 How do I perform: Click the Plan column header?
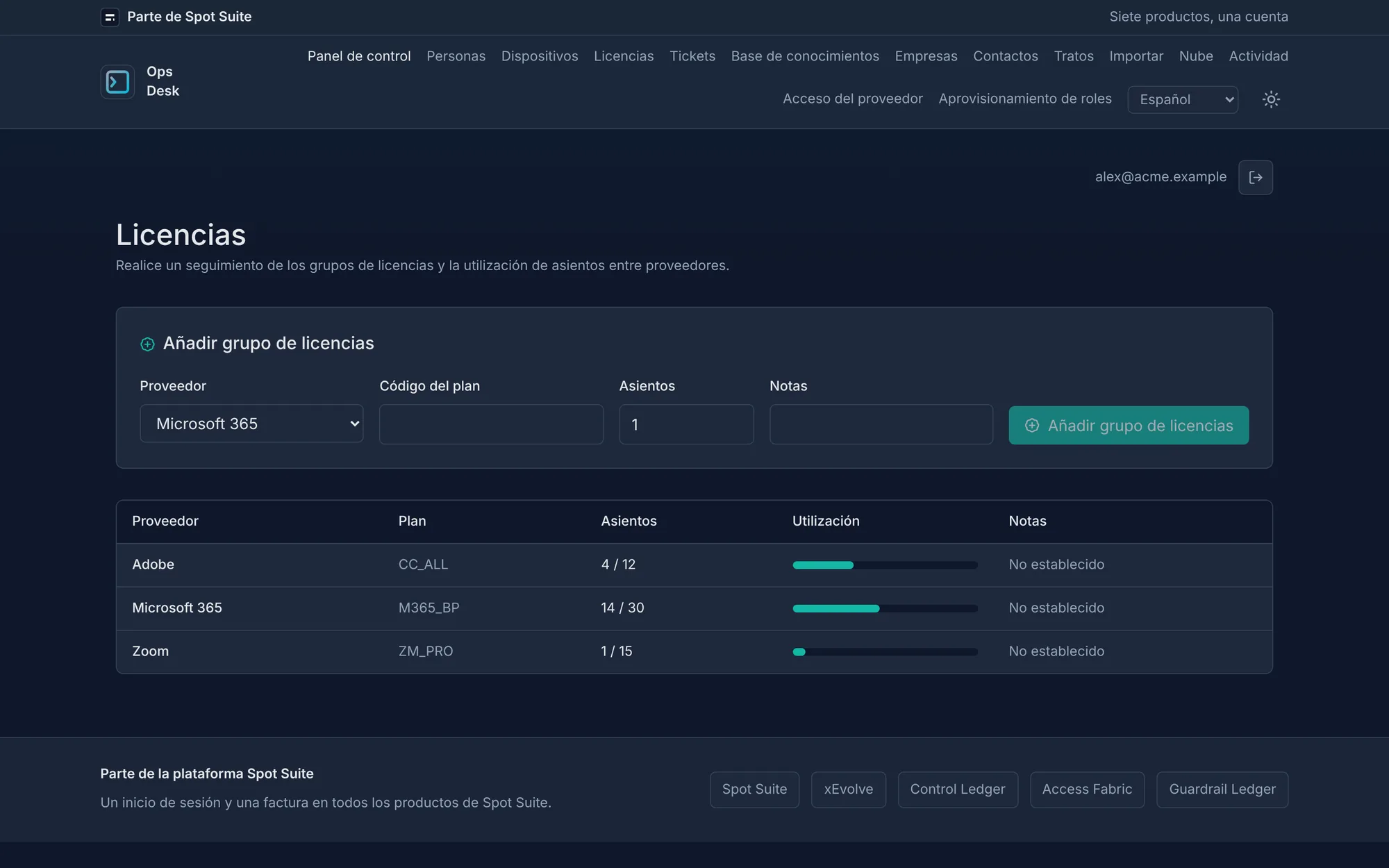(x=412, y=521)
